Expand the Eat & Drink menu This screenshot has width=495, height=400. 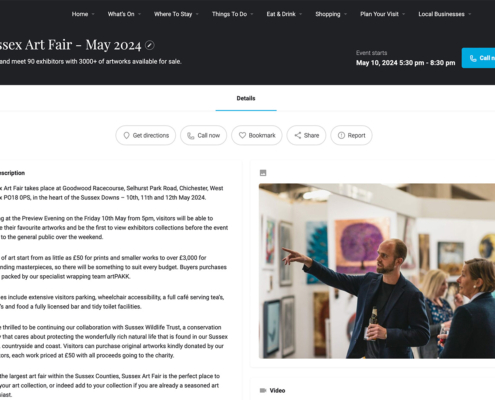(284, 14)
